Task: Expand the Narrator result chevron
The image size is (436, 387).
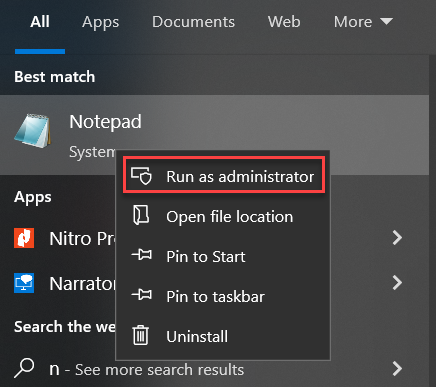Action: coord(397,283)
